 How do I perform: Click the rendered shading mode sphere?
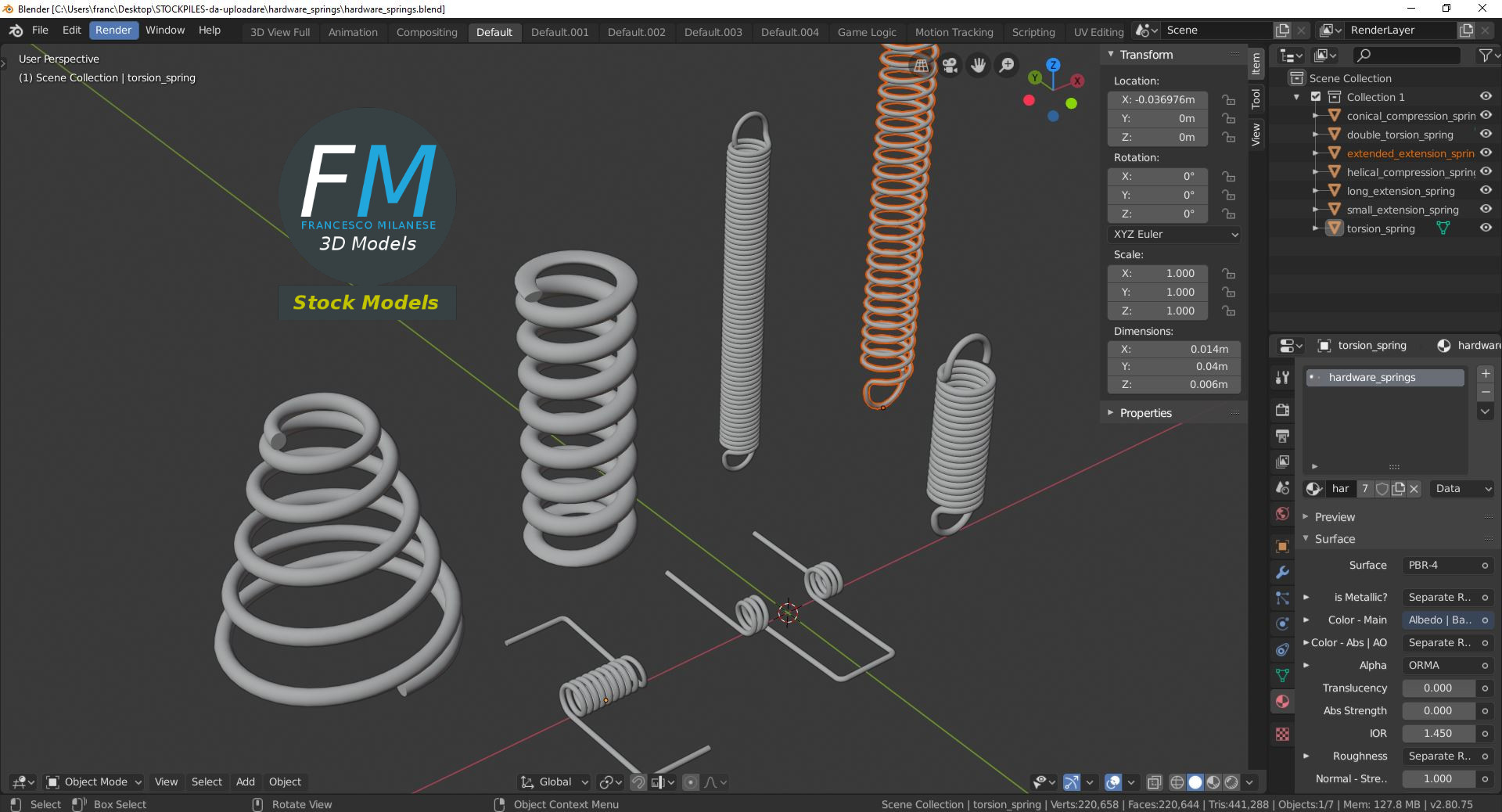coord(1231,782)
